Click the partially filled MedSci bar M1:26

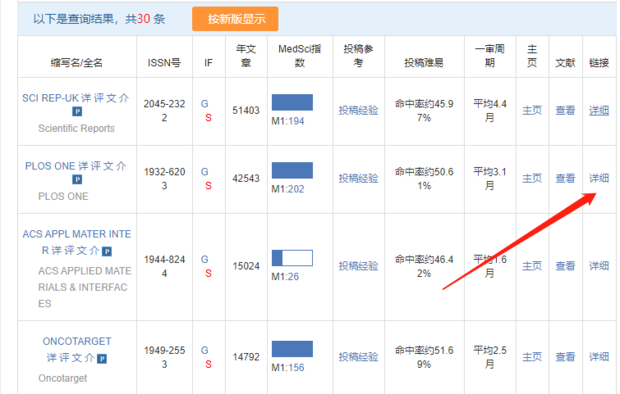(292, 258)
